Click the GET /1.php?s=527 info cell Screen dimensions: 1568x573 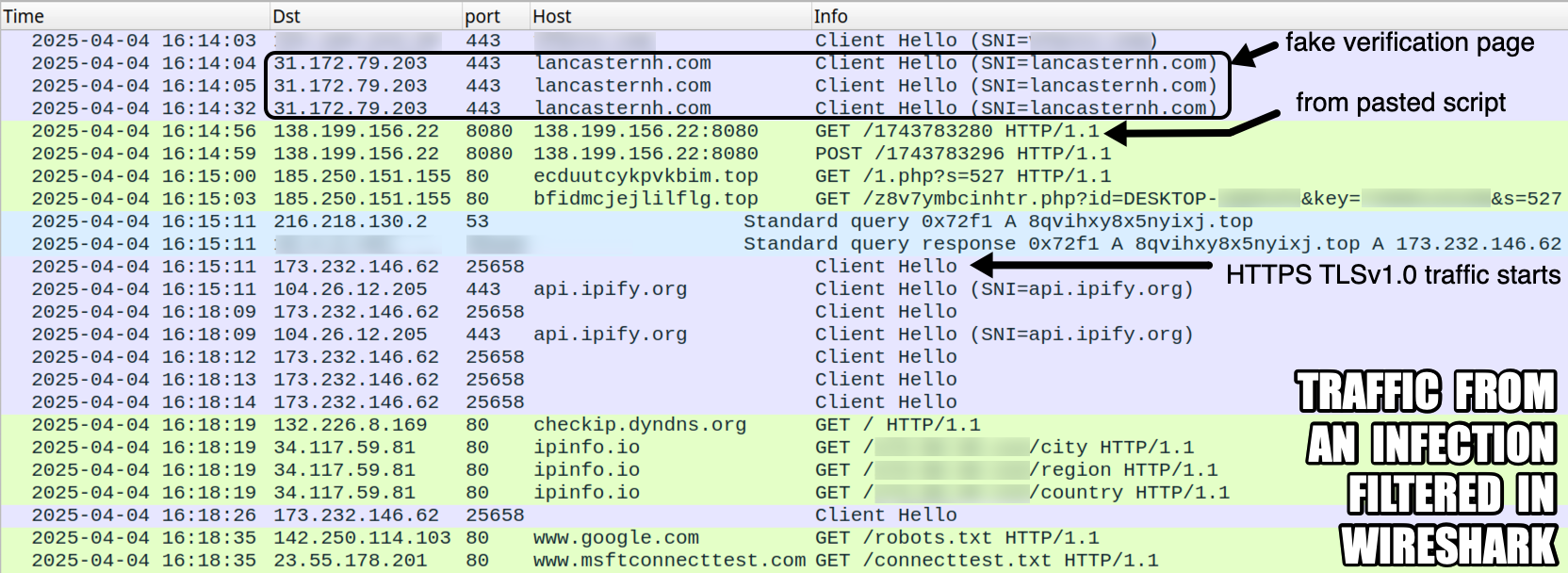coord(963,176)
